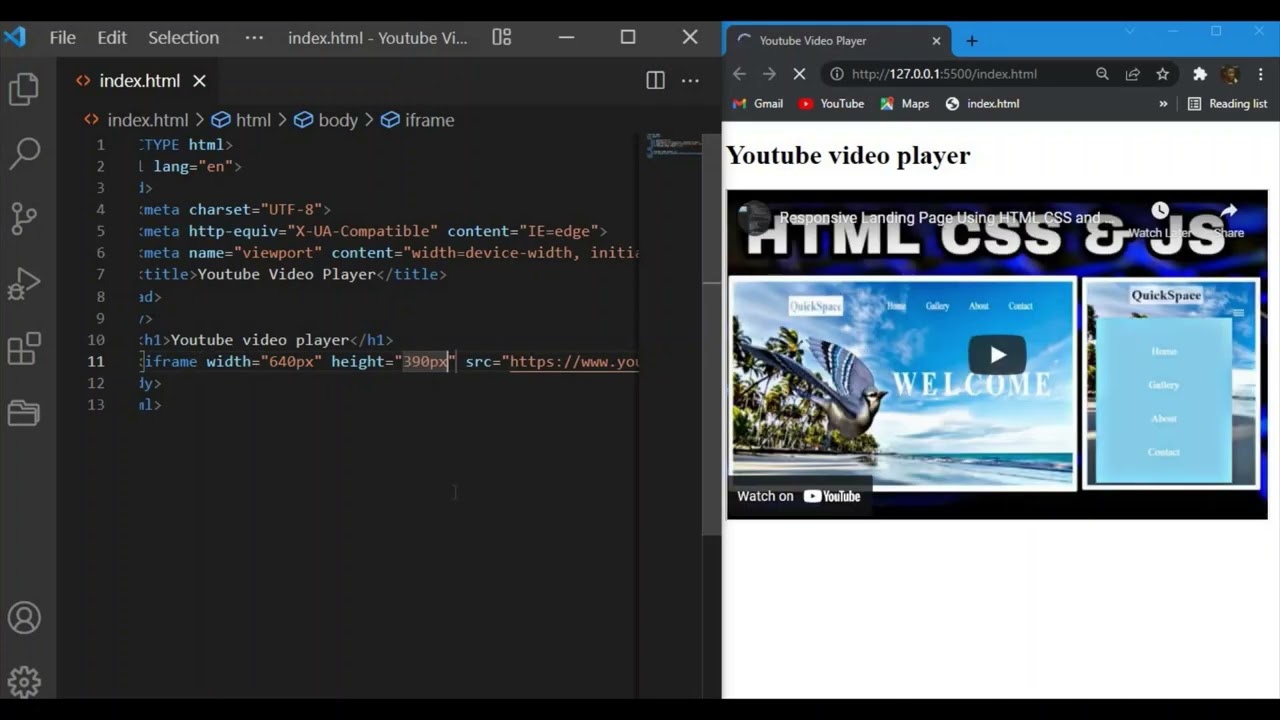
Task: Open the Chrome three-dot menu
Action: click(x=1260, y=74)
